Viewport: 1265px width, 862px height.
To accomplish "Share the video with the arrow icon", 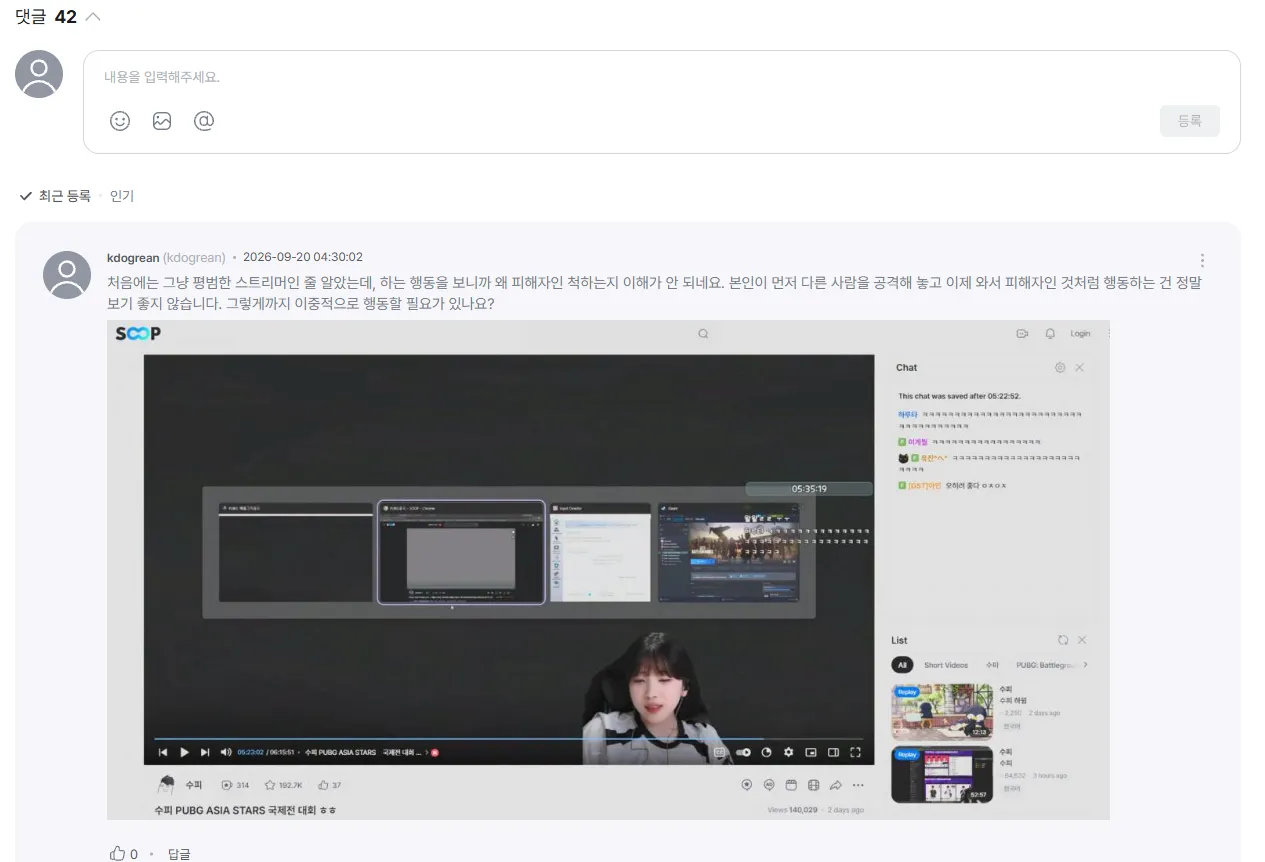I will pos(836,785).
